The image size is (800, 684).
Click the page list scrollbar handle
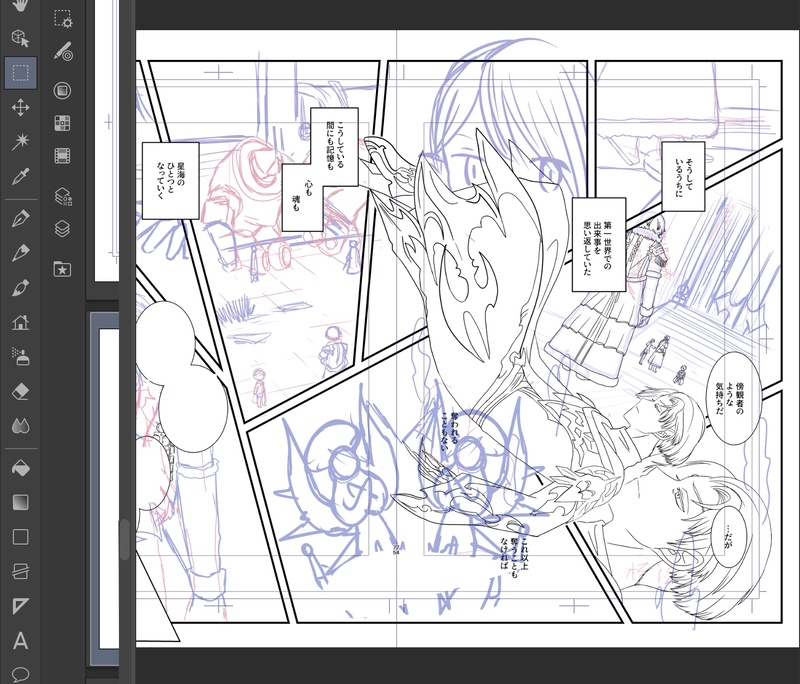pyautogui.click(x=124, y=540)
